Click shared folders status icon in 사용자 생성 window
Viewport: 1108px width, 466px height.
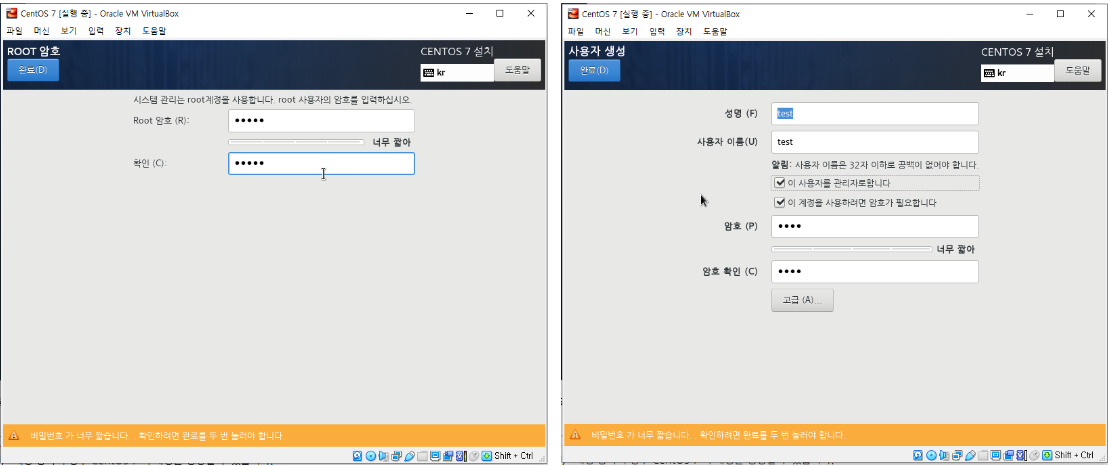[x=983, y=456]
